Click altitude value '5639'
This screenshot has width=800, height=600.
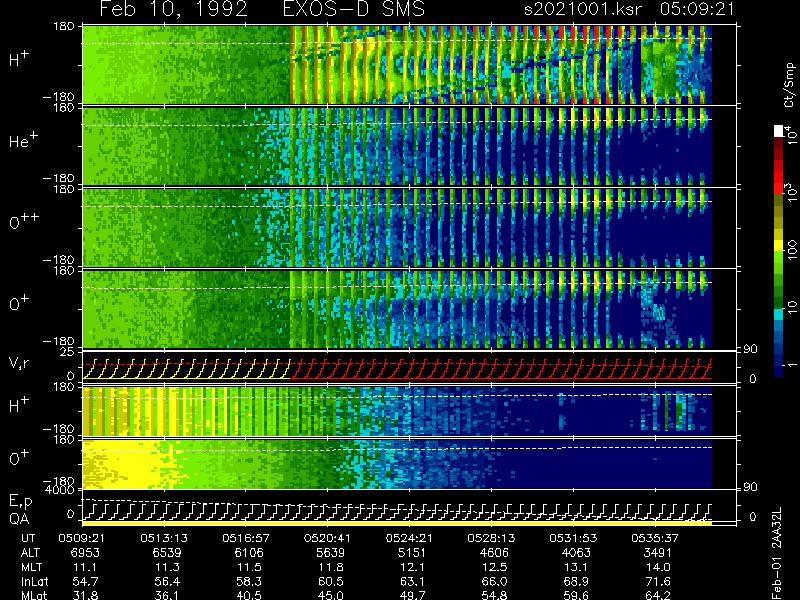[x=331, y=553]
